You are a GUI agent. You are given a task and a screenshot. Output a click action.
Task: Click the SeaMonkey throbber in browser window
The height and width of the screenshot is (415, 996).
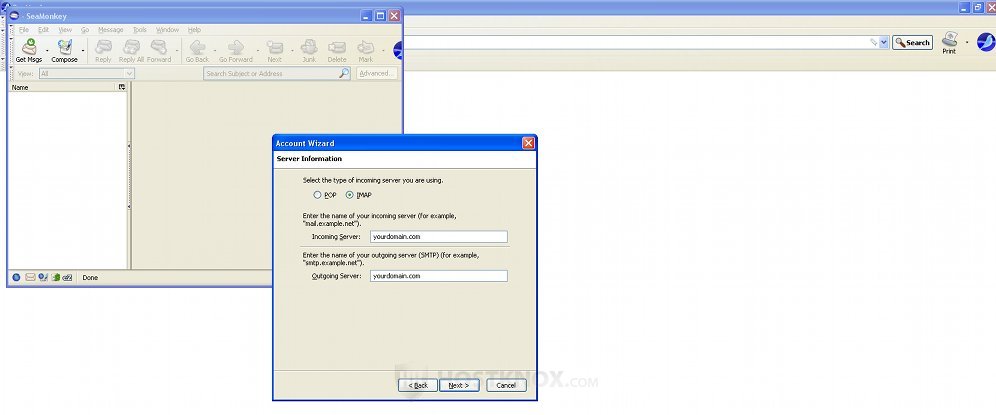(986, 42)
